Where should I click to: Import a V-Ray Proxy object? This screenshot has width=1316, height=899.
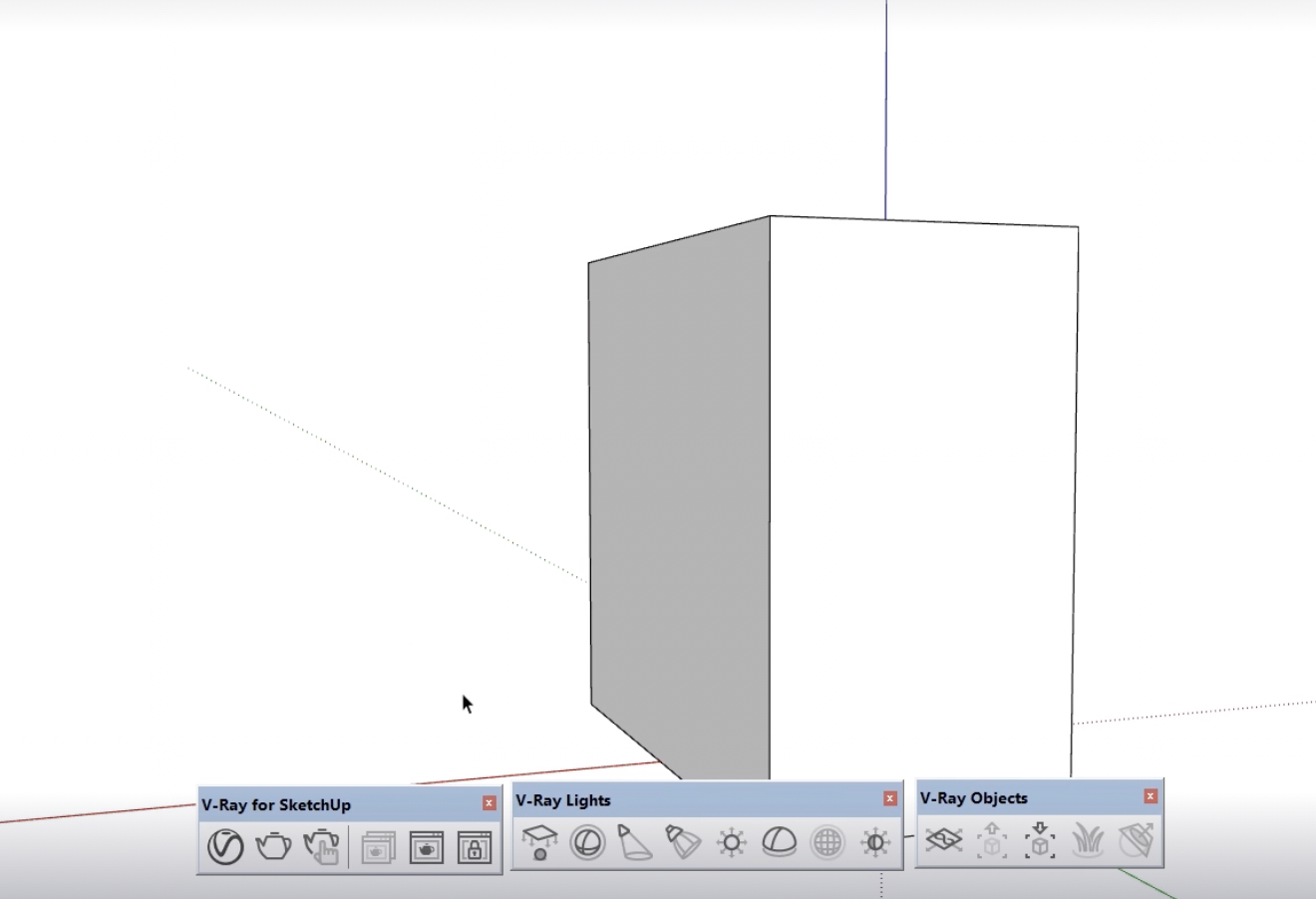[x=1040, y=840]
